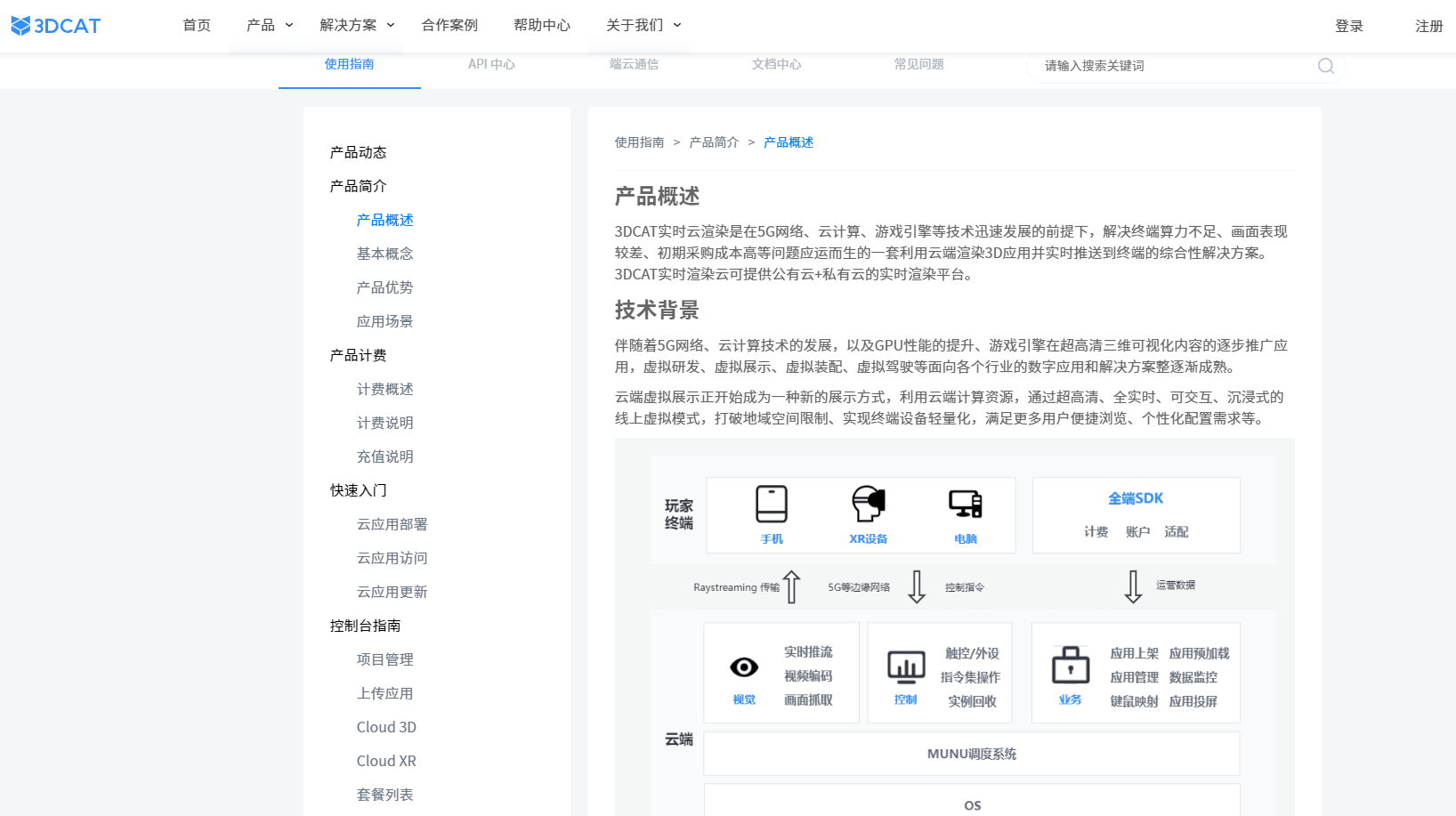Select 产品概述 in the sidebar

click(x=385, y=220)
